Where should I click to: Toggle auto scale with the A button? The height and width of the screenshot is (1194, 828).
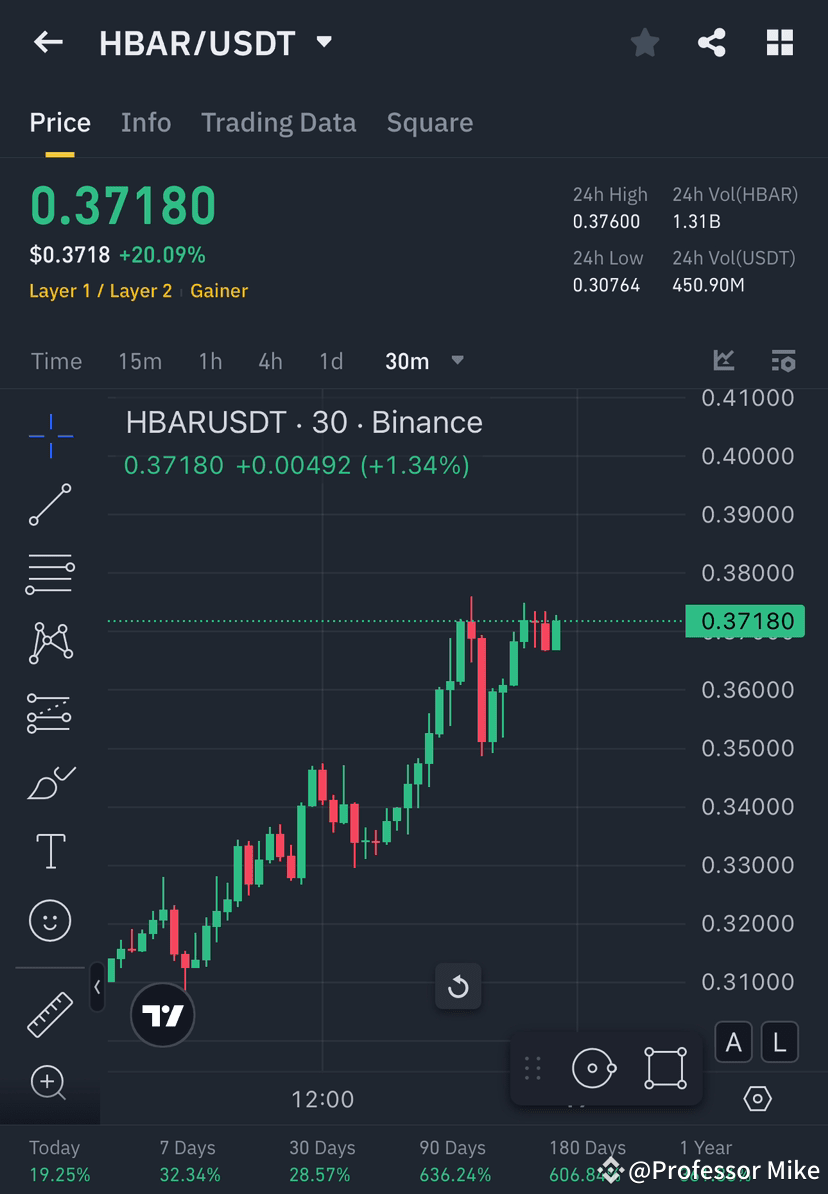(733, 1042)
